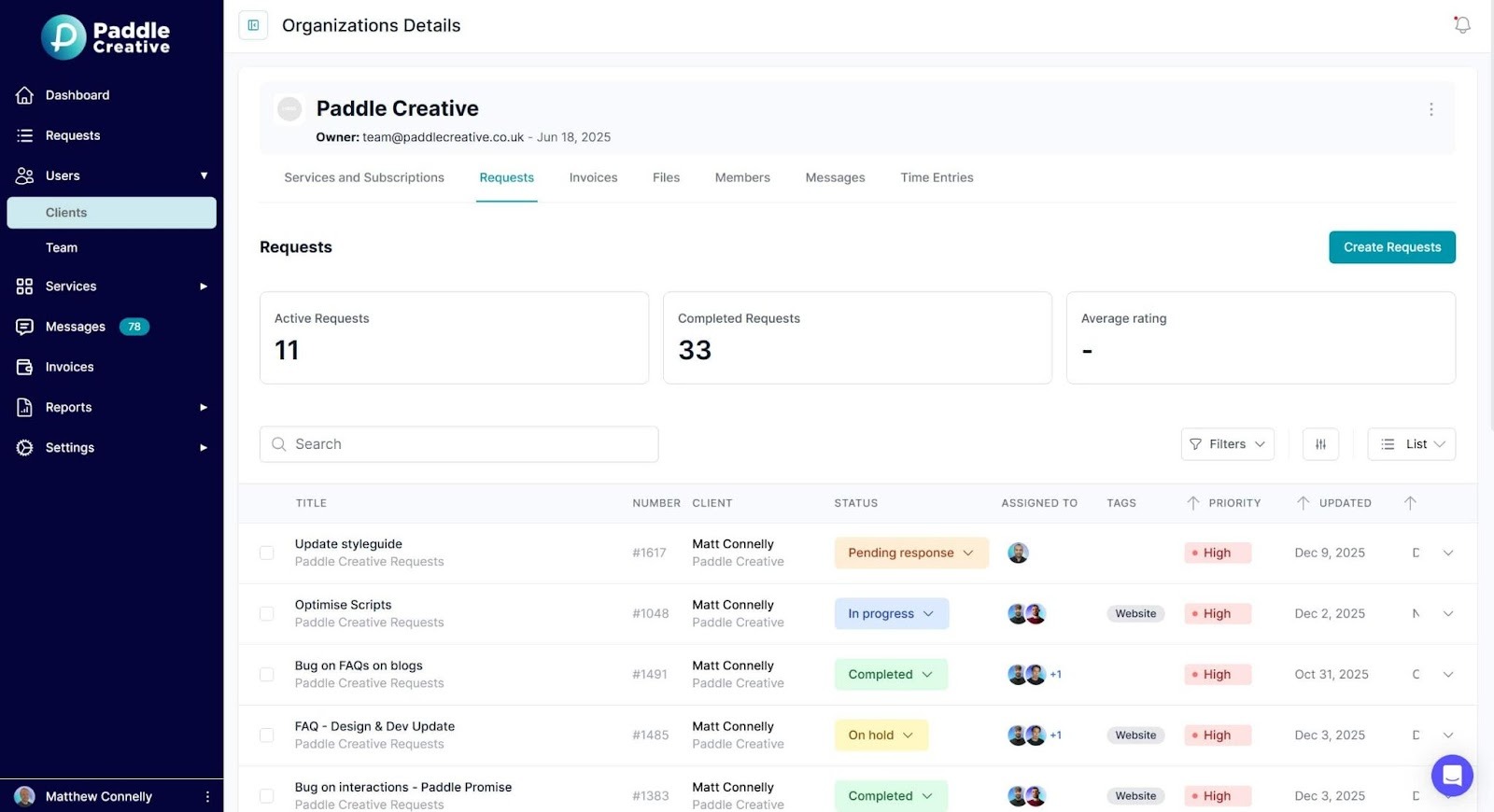Screen dimensions: 1494x812
Task: Click the 78 unread messages badge
Action: pyautogui.click(x=134, y=327)
